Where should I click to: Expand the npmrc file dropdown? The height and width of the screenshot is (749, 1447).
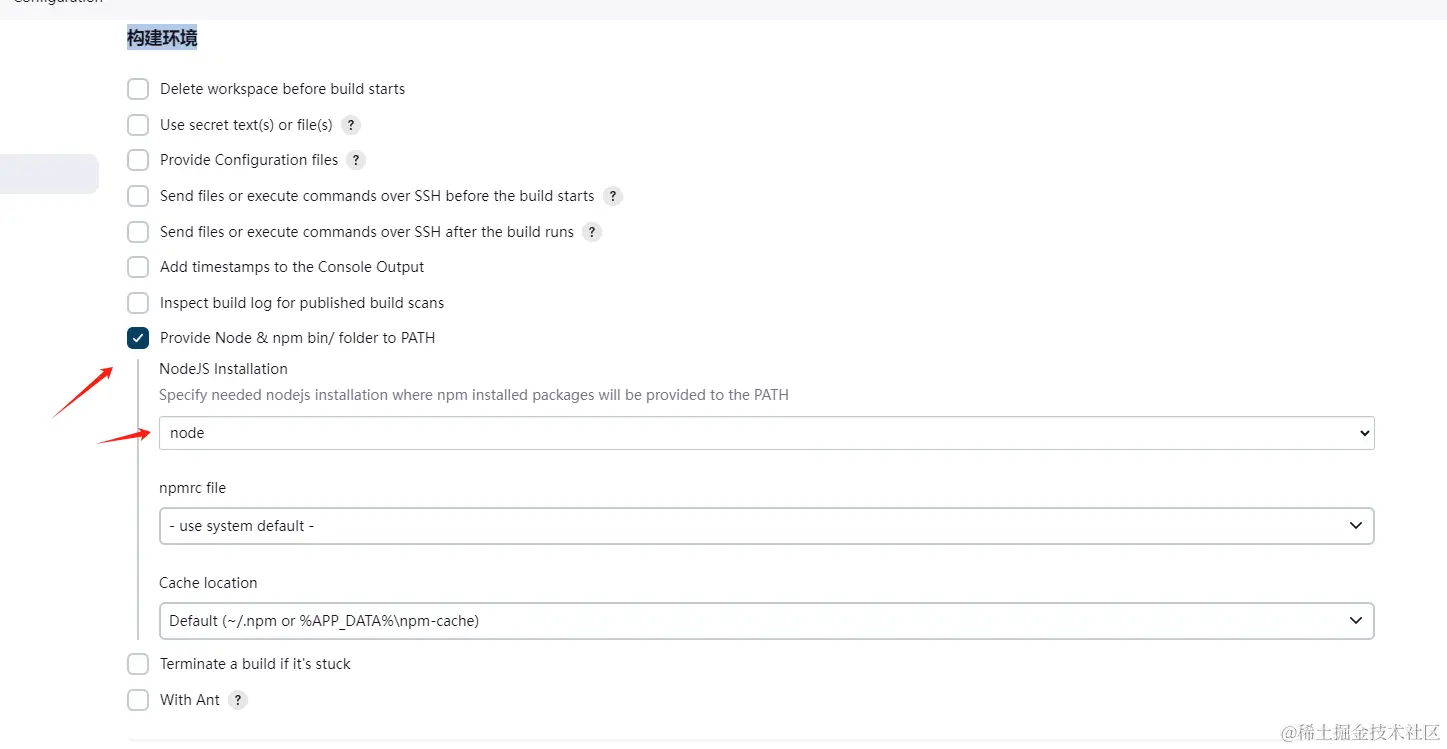766,526
